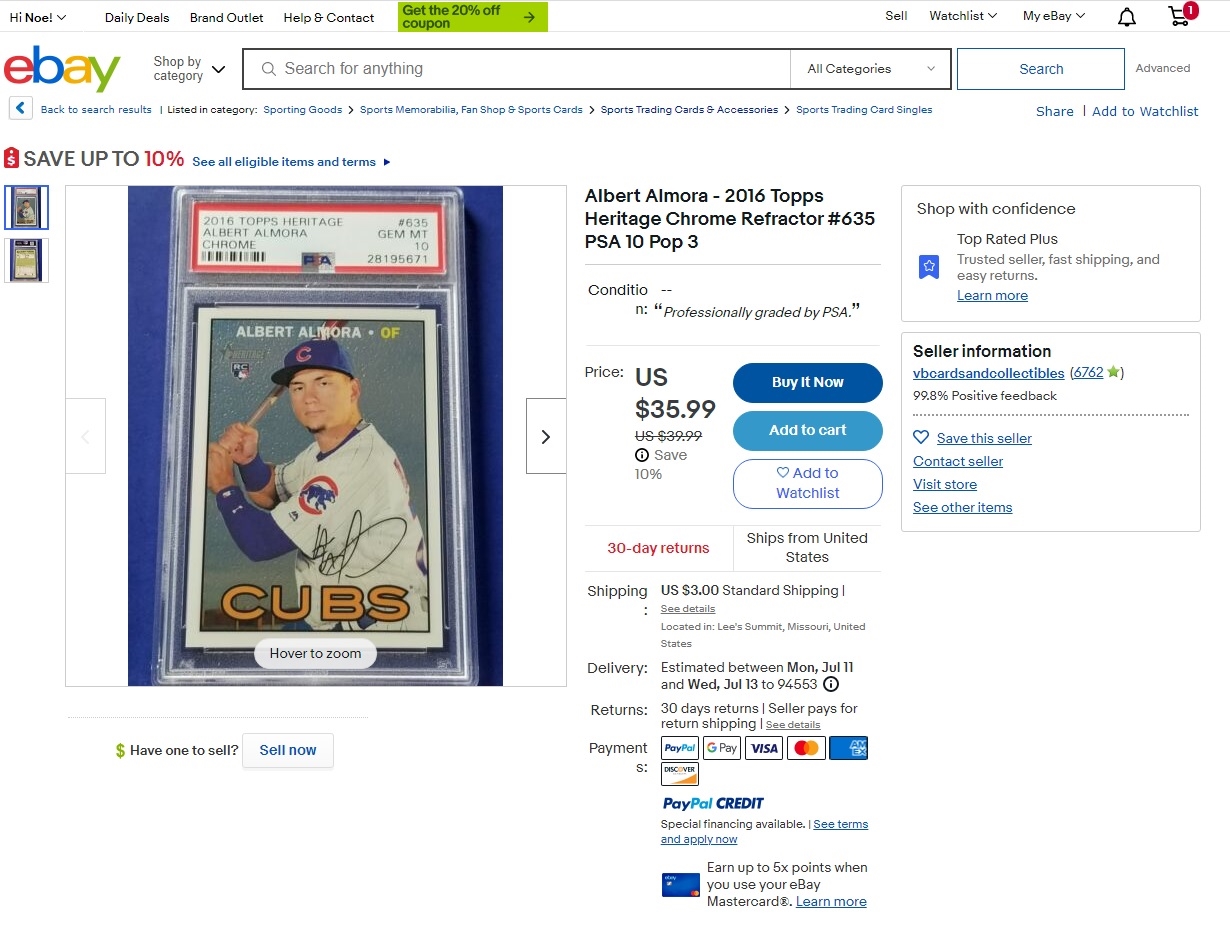
Task: Select the second product thumbnail
Action: [26, 260]
